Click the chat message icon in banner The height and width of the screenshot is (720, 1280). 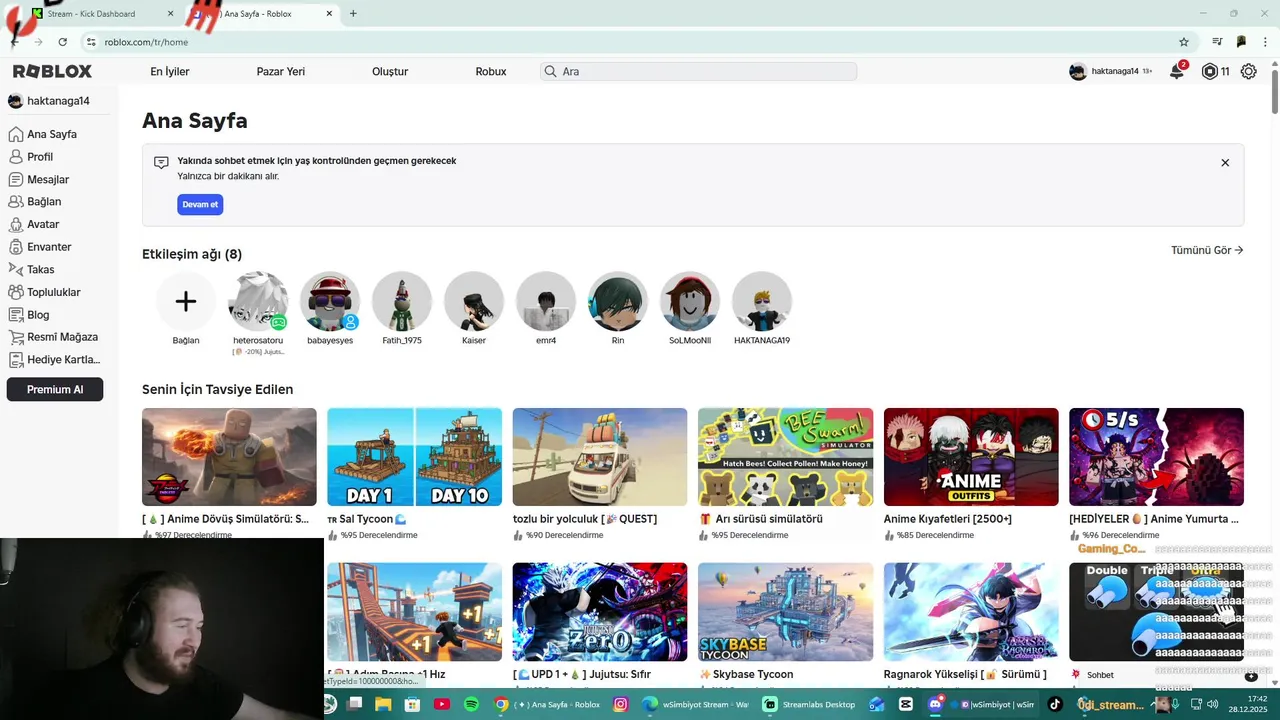[161, 163]
